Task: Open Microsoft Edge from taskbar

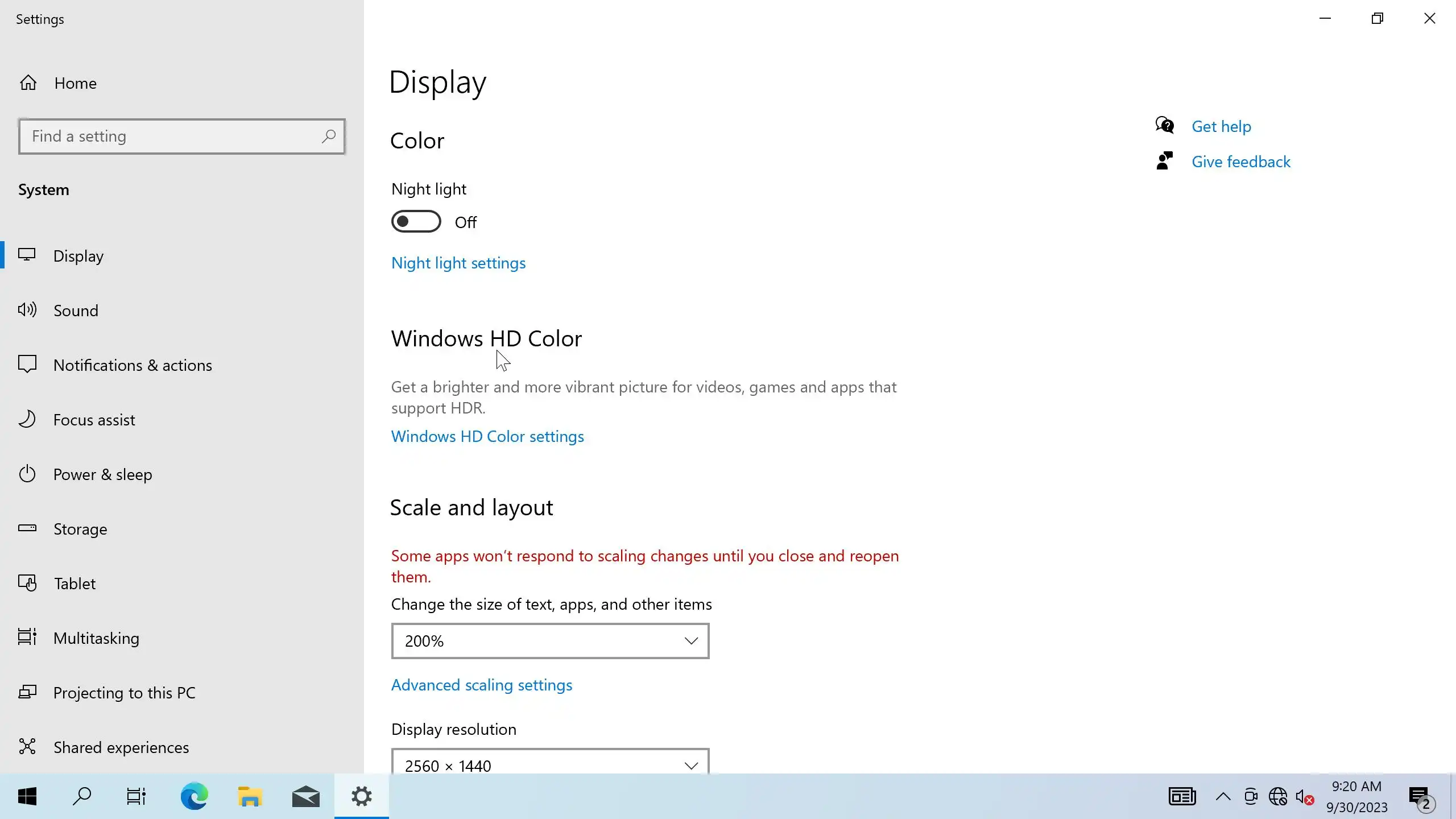Action: (194, 797)
